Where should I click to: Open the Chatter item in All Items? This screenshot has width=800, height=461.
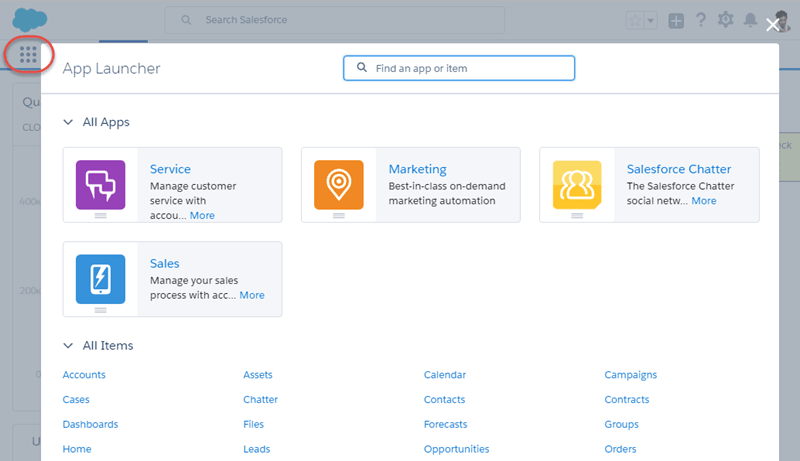coord(260,399)
